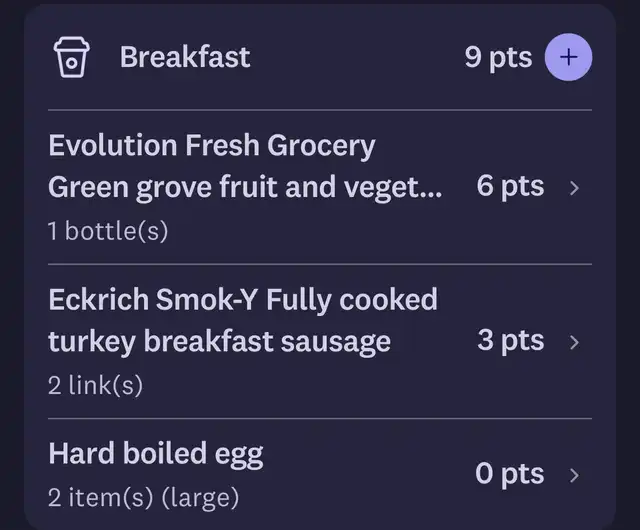Open the Hard boiled egg entry

click(x=320, y=475)
